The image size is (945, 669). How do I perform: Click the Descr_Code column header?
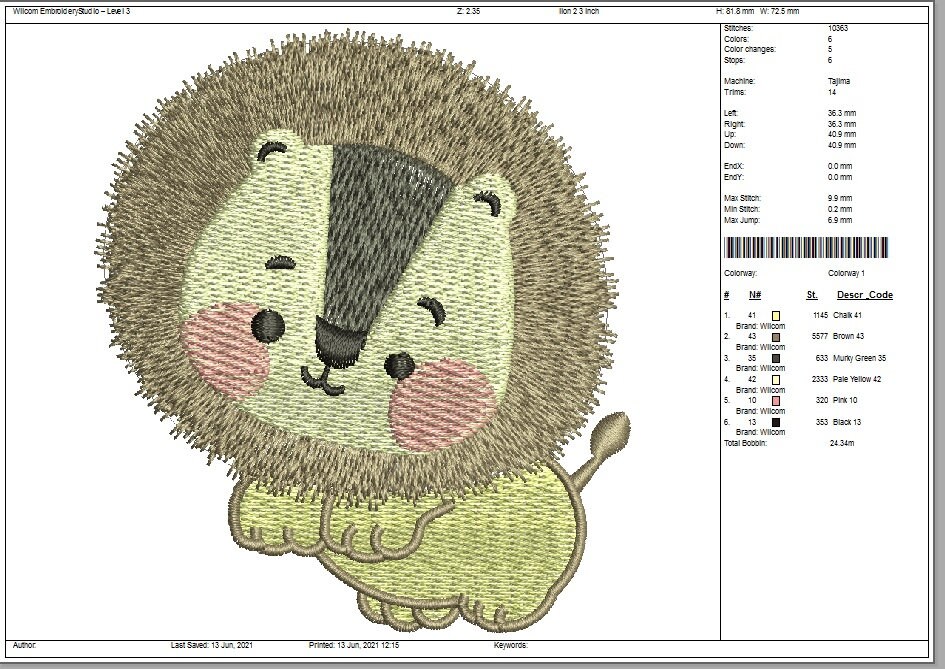[865, 295]
